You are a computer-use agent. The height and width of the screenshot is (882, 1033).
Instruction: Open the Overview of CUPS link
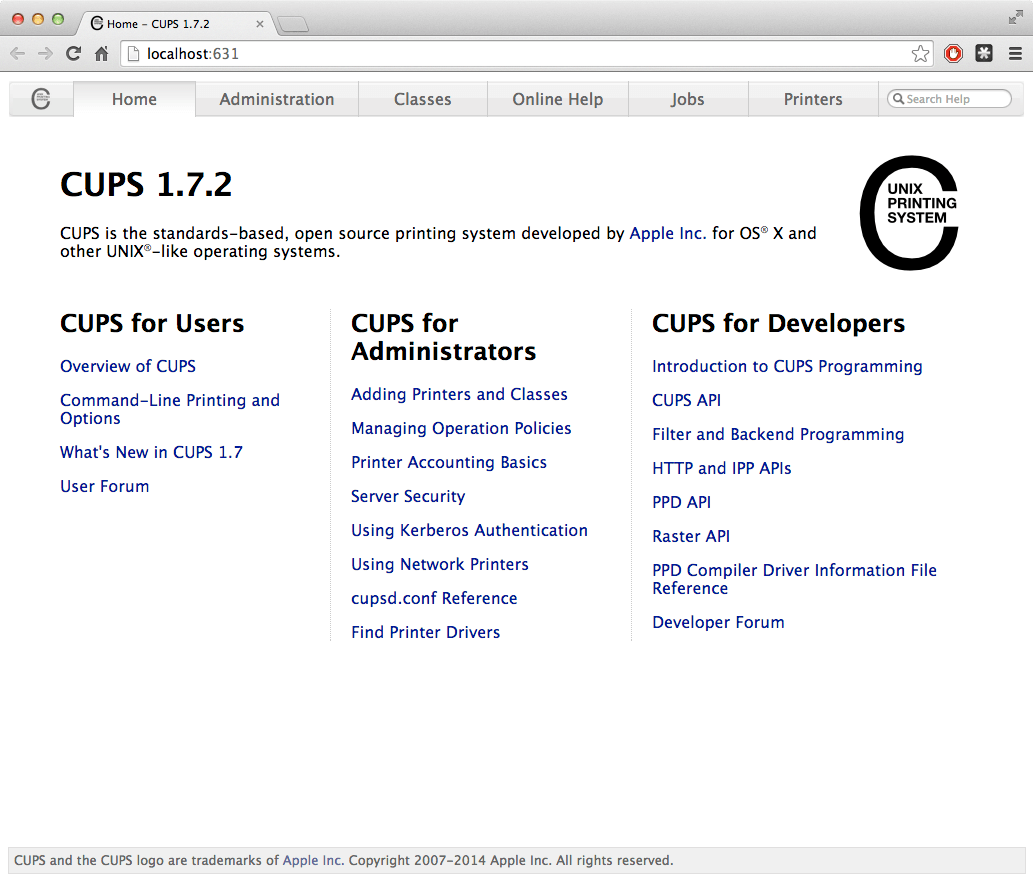tap(128, 366)
